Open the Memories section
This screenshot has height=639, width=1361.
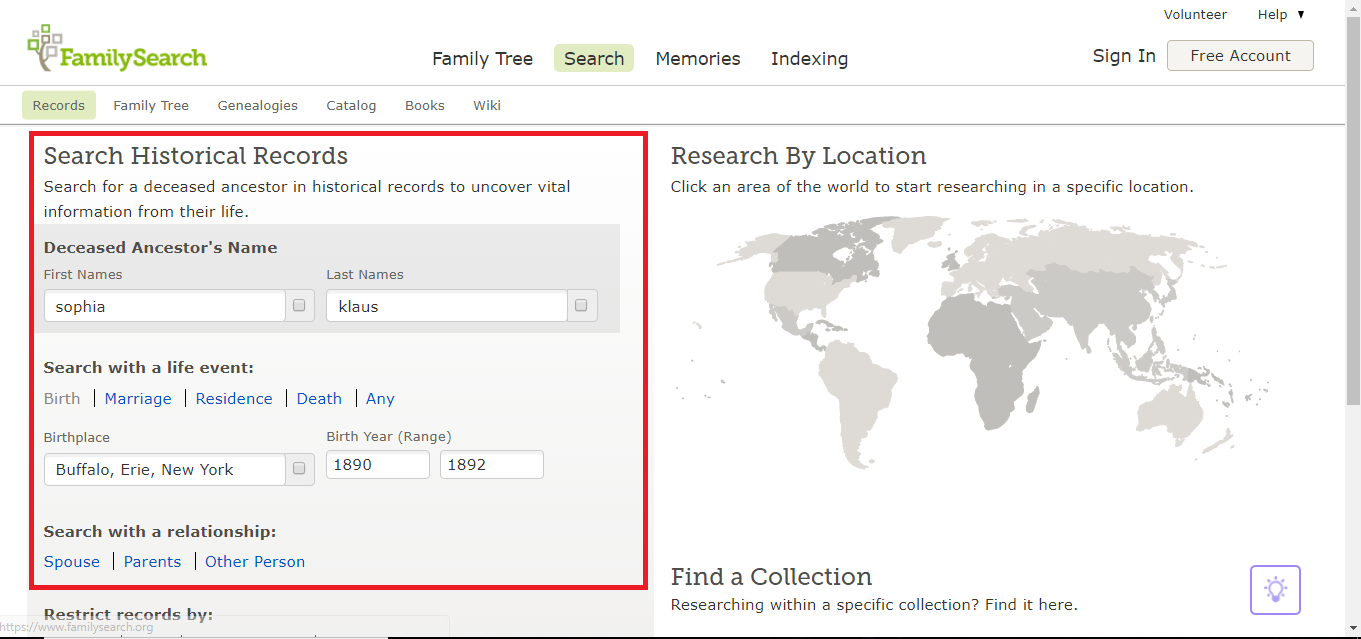(697, 59)
